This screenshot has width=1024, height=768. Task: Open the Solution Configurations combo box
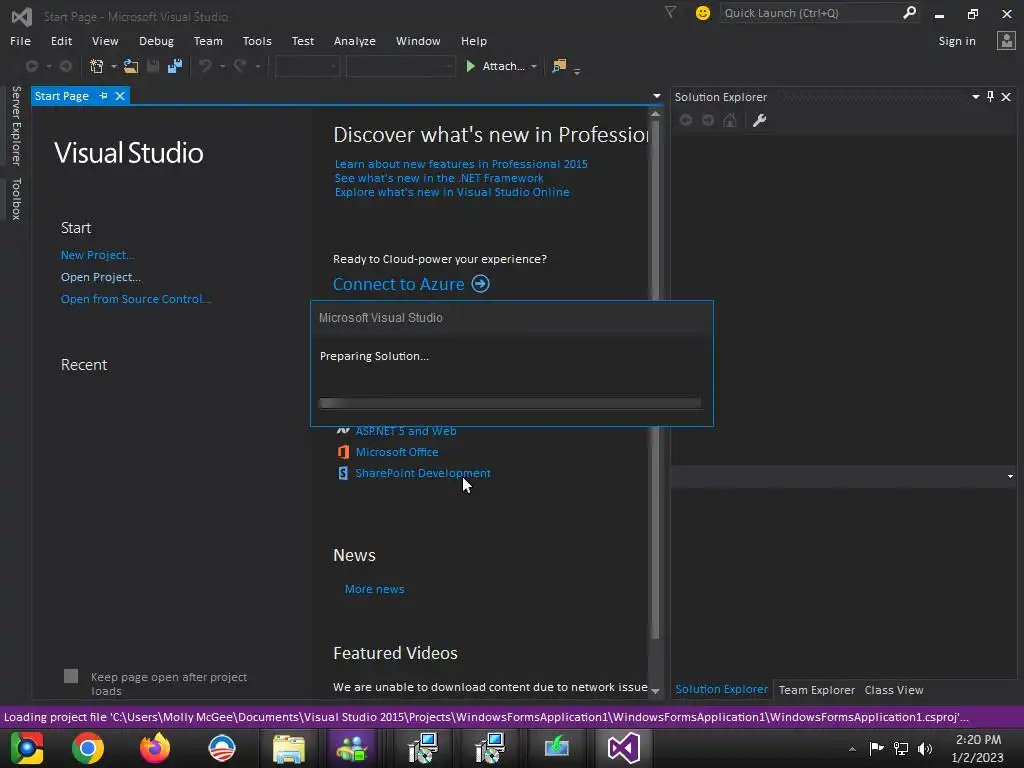pyautogui.click(x=307, y=66)
